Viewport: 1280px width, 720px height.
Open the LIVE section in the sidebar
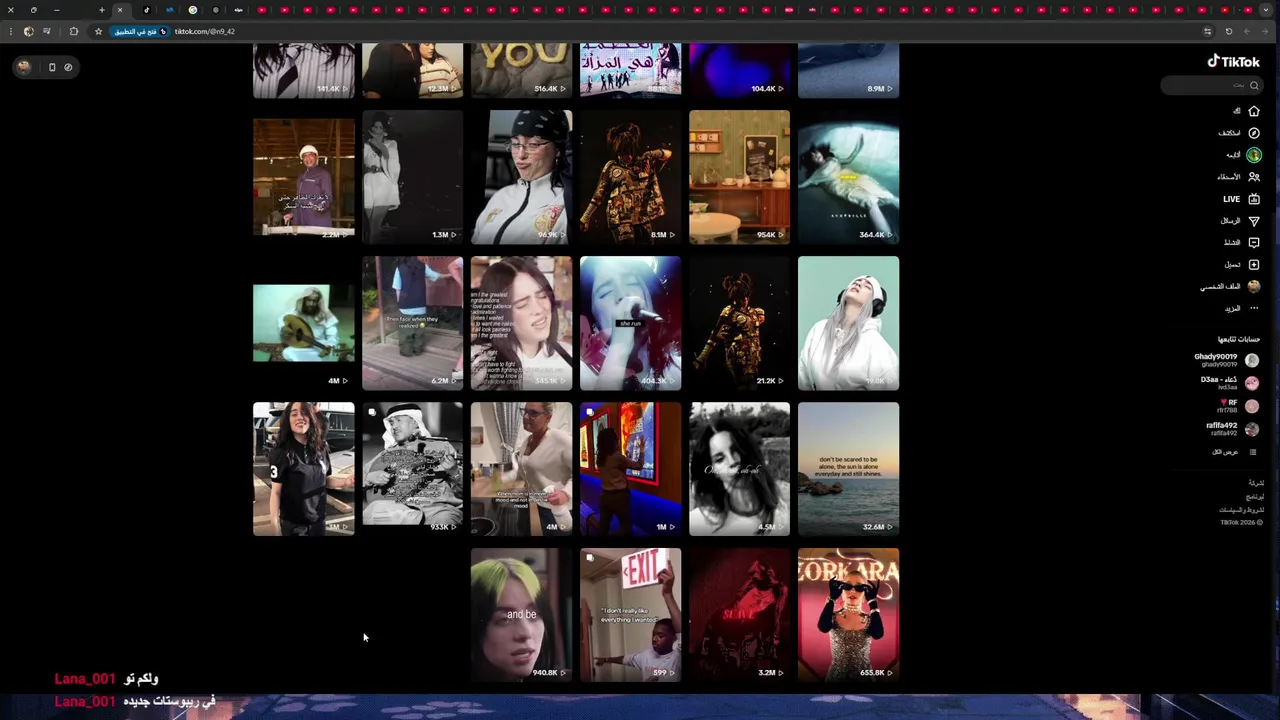(1243, 199)
